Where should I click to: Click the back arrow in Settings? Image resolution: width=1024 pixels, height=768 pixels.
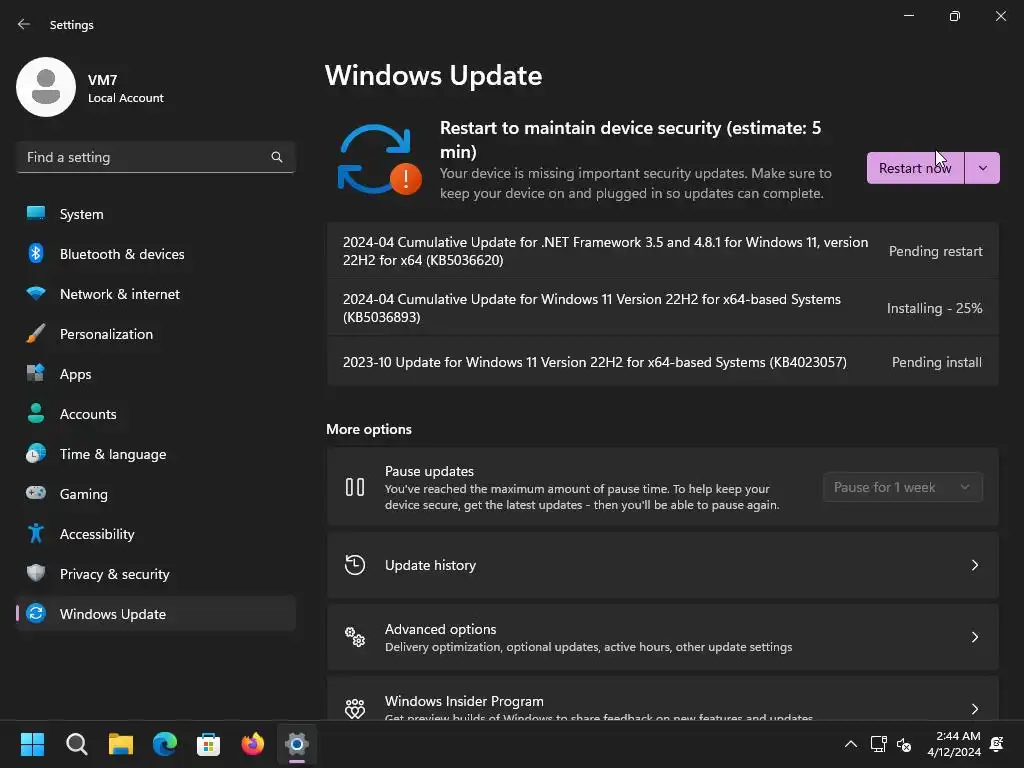(24, 24)
